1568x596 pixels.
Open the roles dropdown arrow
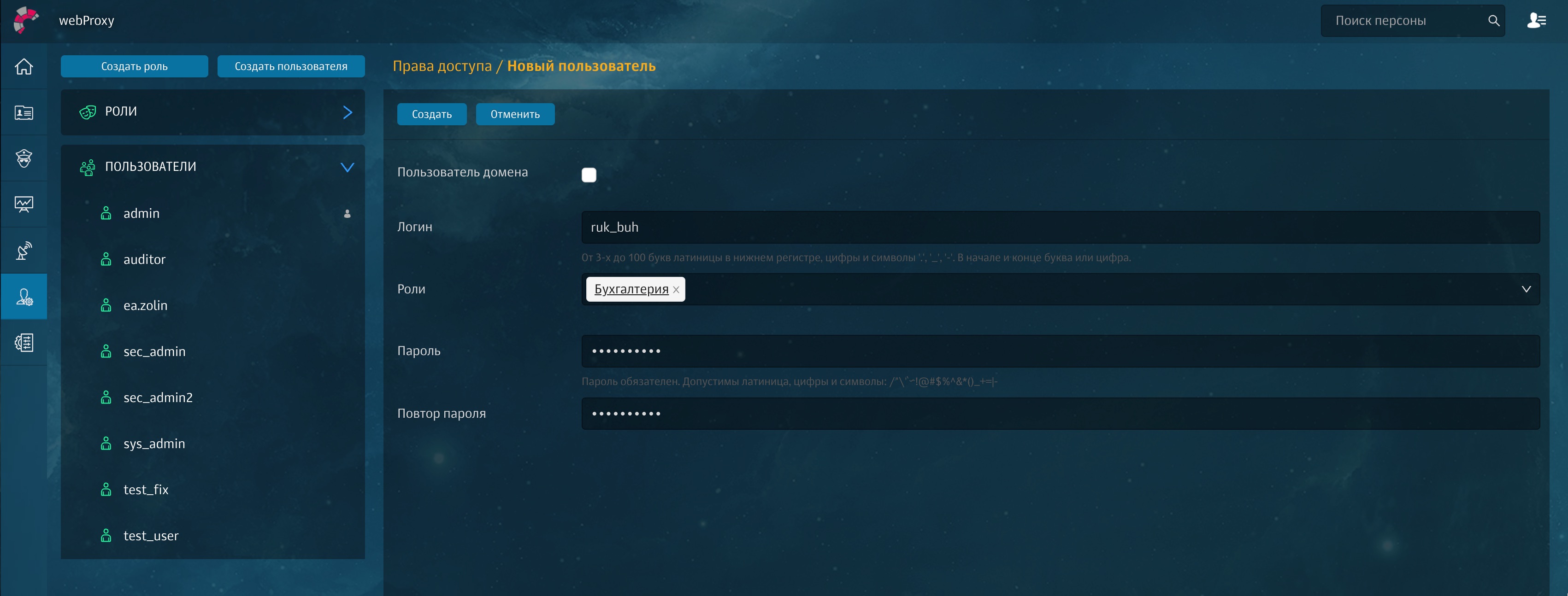click(1526, 290)
